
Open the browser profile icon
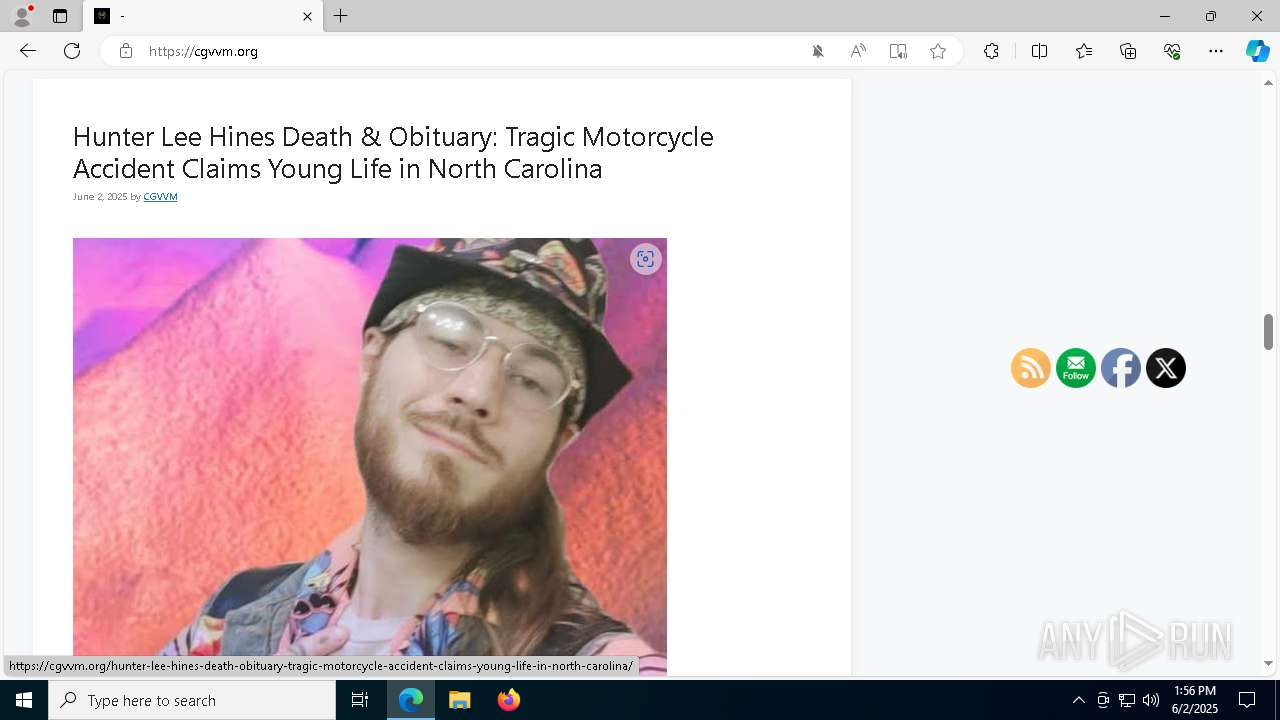[x=22, y=16]
